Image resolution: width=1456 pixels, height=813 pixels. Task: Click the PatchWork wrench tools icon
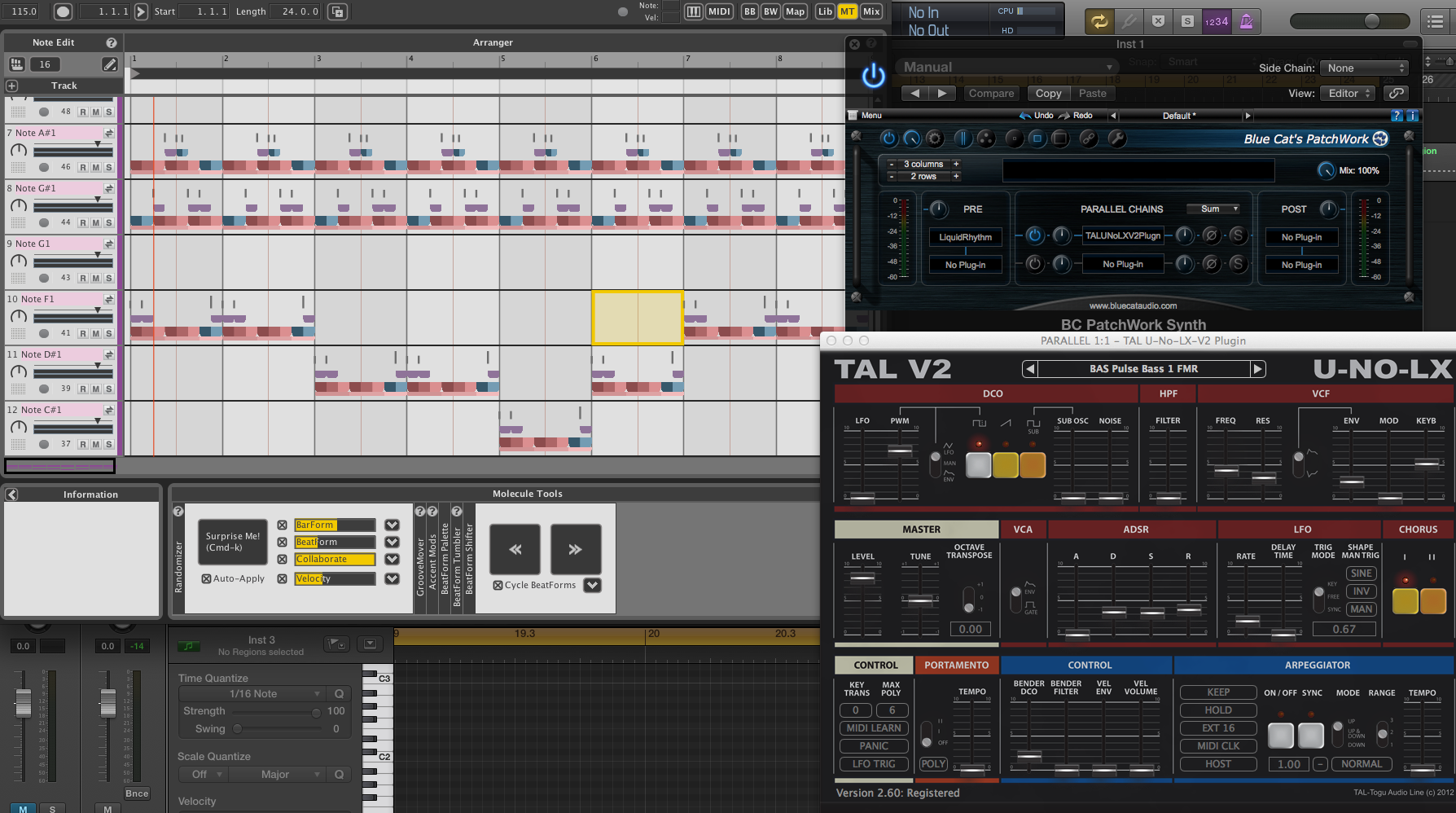pos(1117,139)
